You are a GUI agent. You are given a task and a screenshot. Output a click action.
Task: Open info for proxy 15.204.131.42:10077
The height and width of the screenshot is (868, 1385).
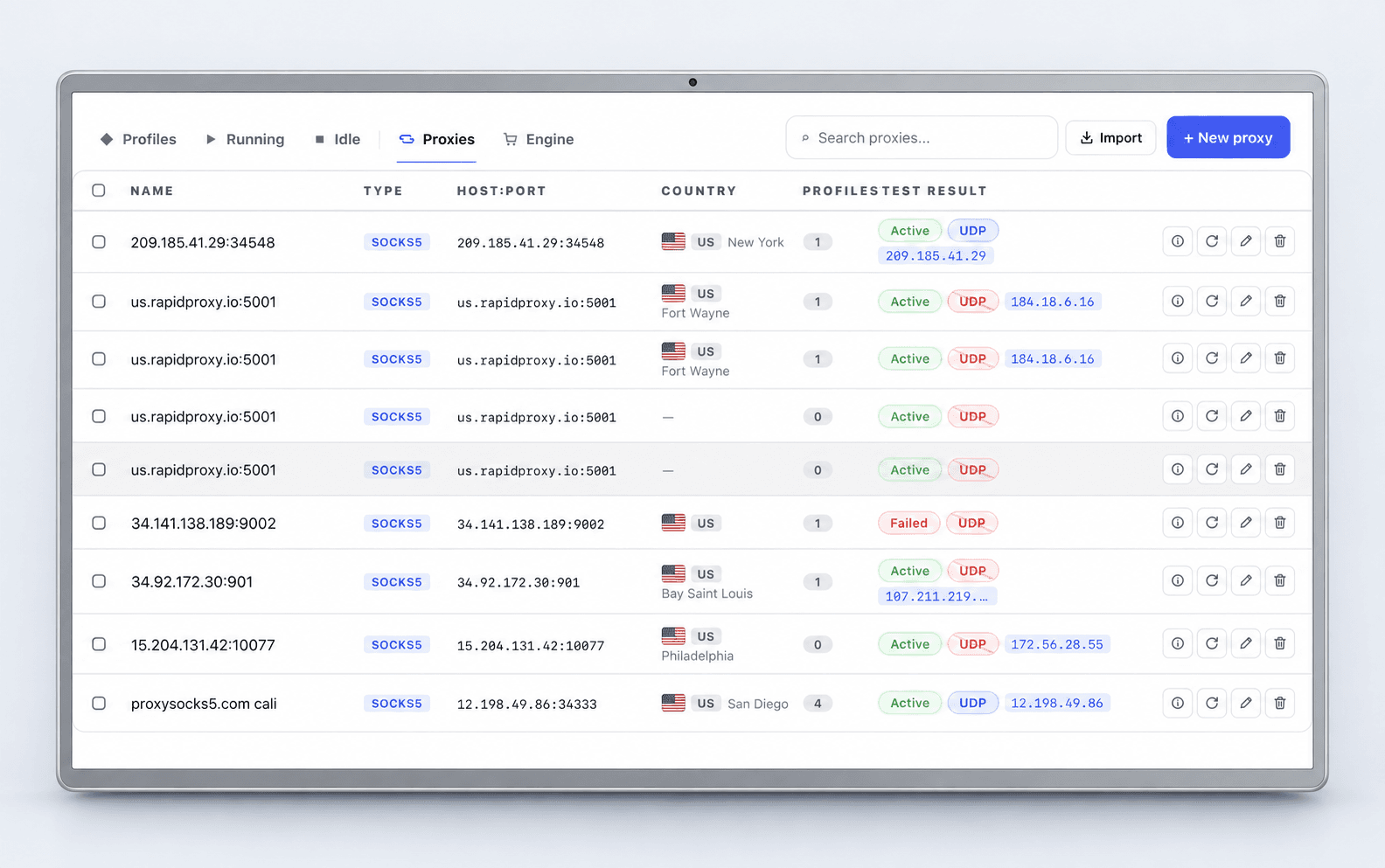[x=1178, y=643]
